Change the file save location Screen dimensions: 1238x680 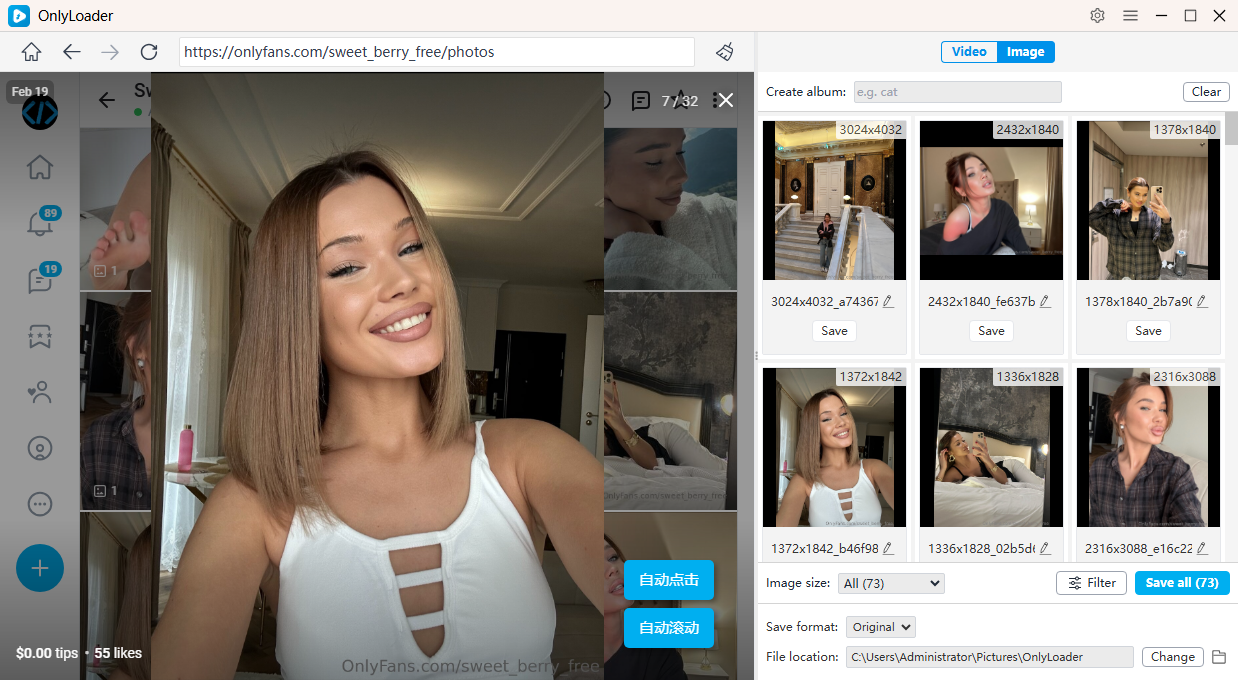tap(1172, 657)
